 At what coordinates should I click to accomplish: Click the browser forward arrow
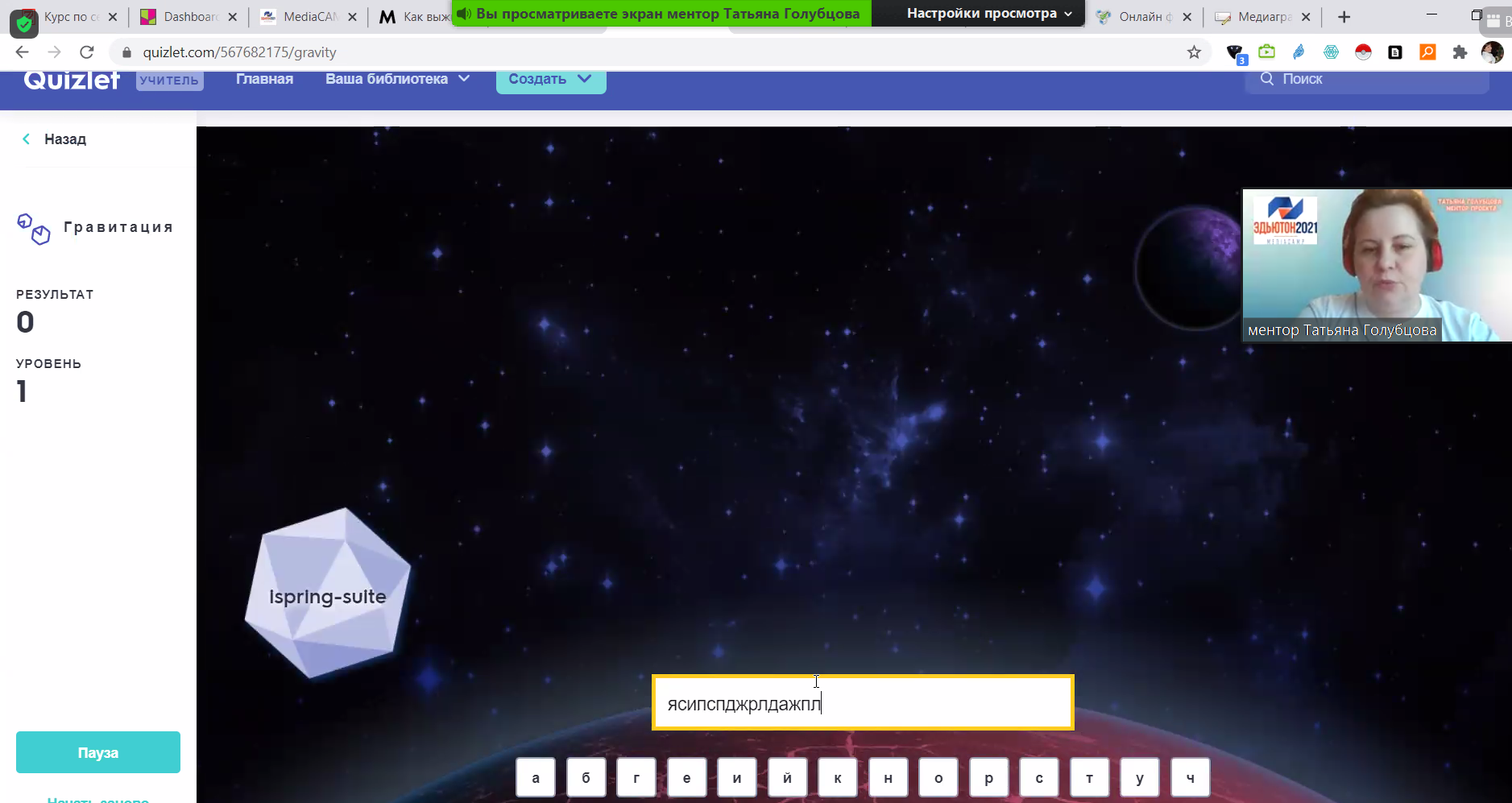[x=54, y=52]
